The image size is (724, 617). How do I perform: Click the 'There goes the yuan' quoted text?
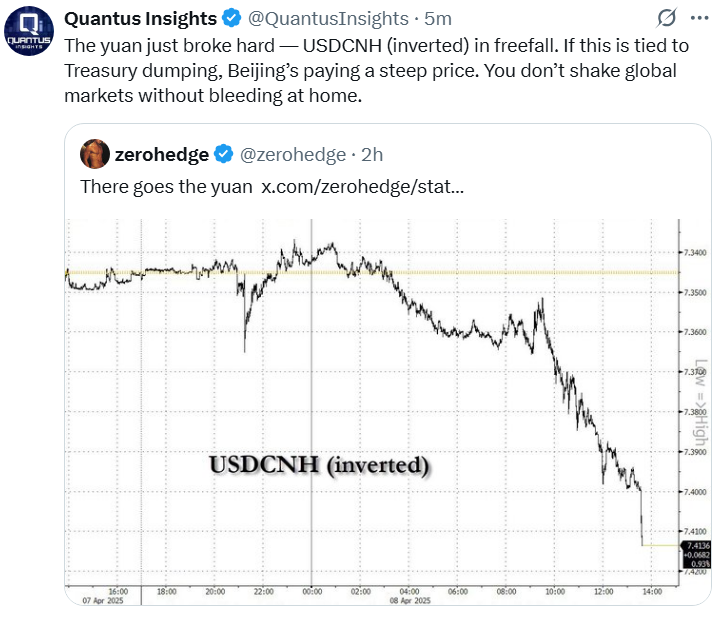pyautogui.click(x=166, y=187)
